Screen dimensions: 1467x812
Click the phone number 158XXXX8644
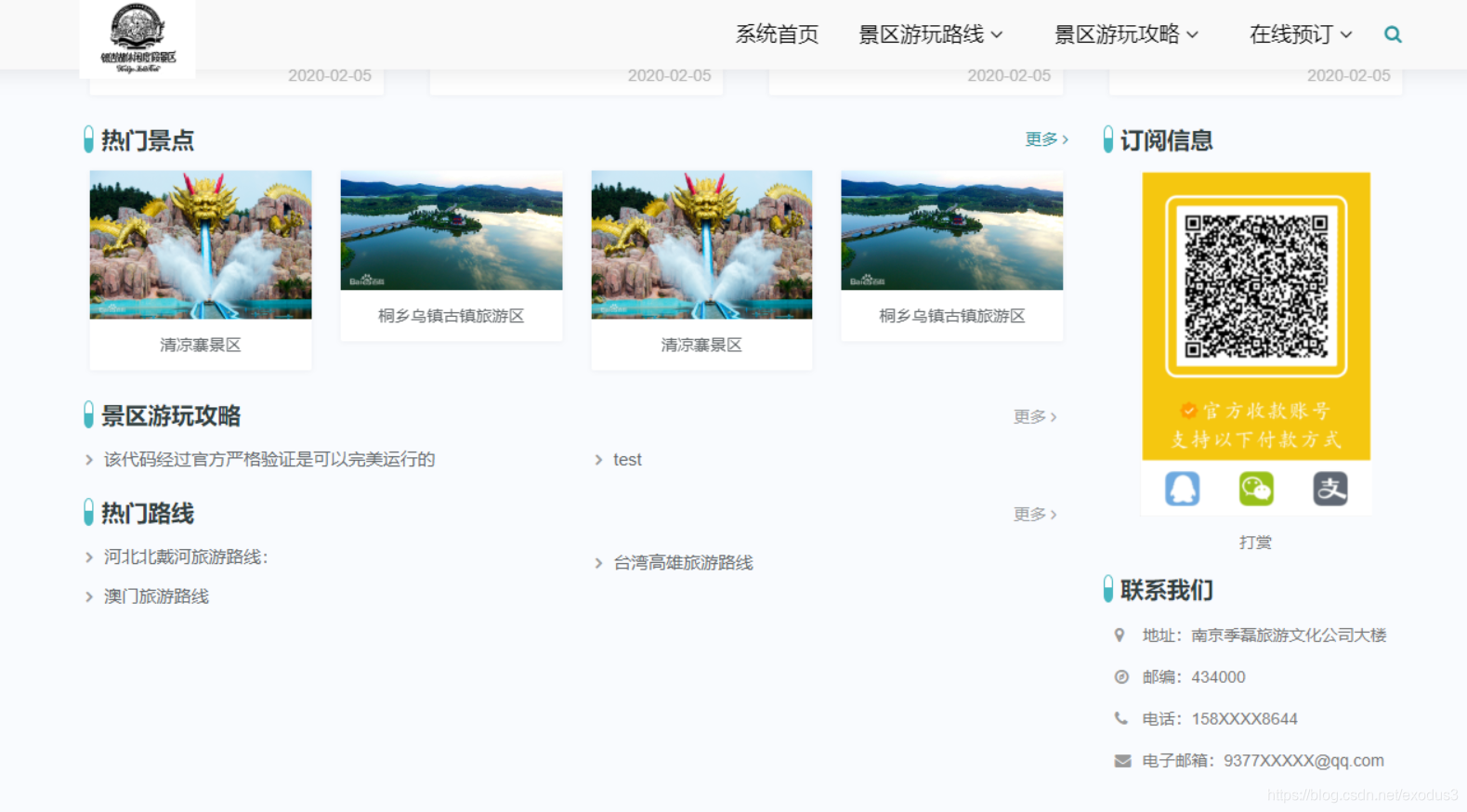[1244, 719]
